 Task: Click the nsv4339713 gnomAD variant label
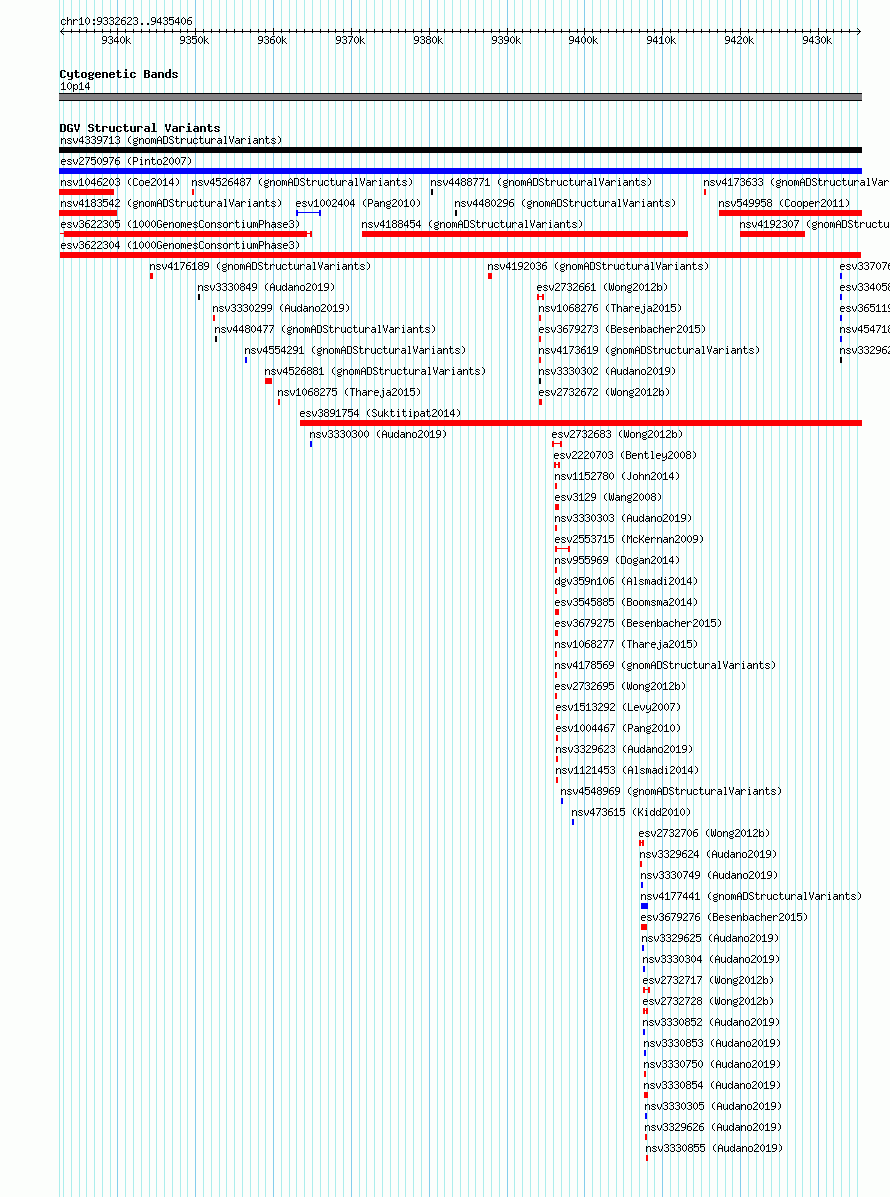click(x=171, y=140)
